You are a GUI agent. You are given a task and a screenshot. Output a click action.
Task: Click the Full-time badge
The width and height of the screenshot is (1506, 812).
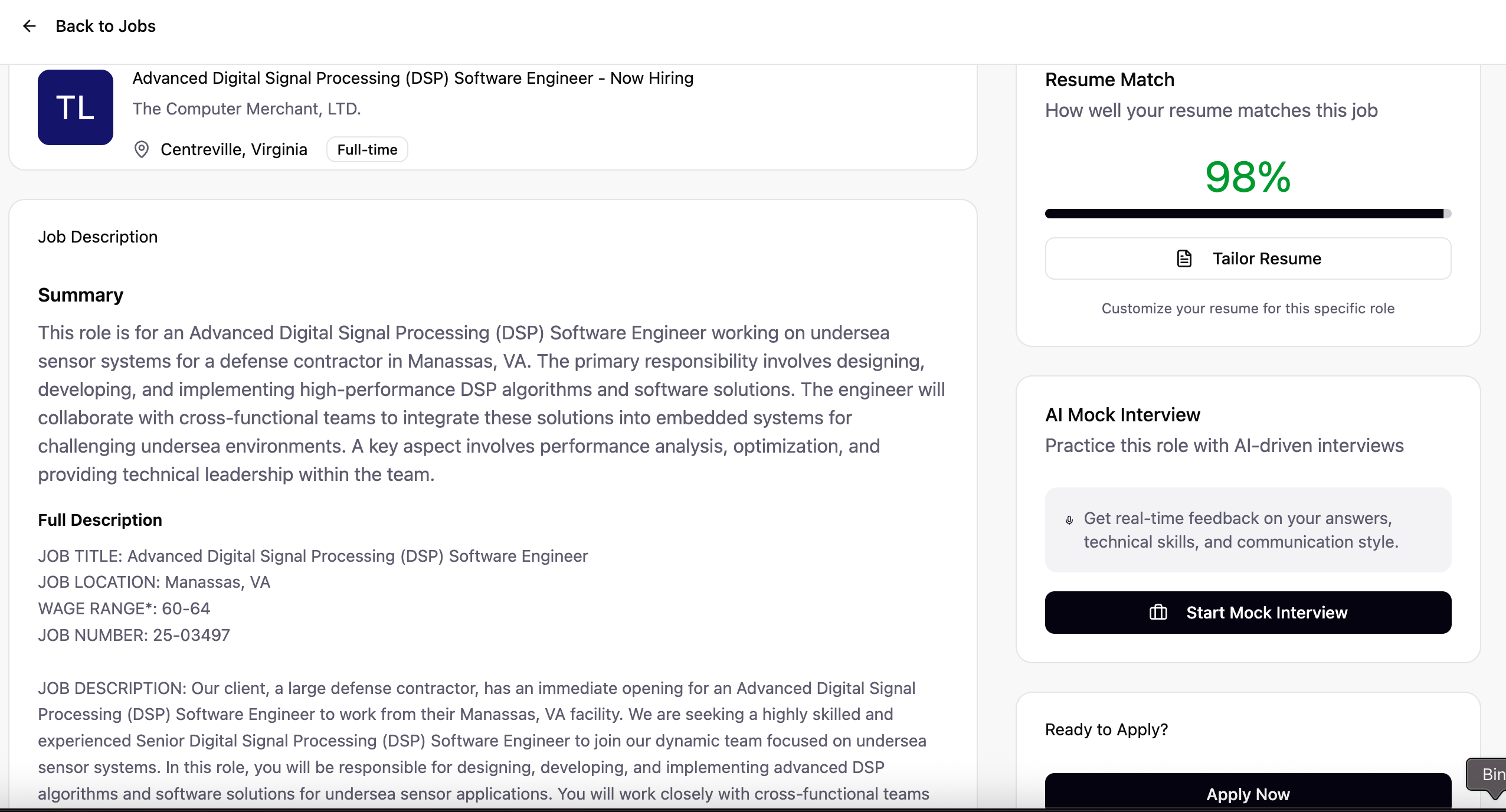click(367, 149)
